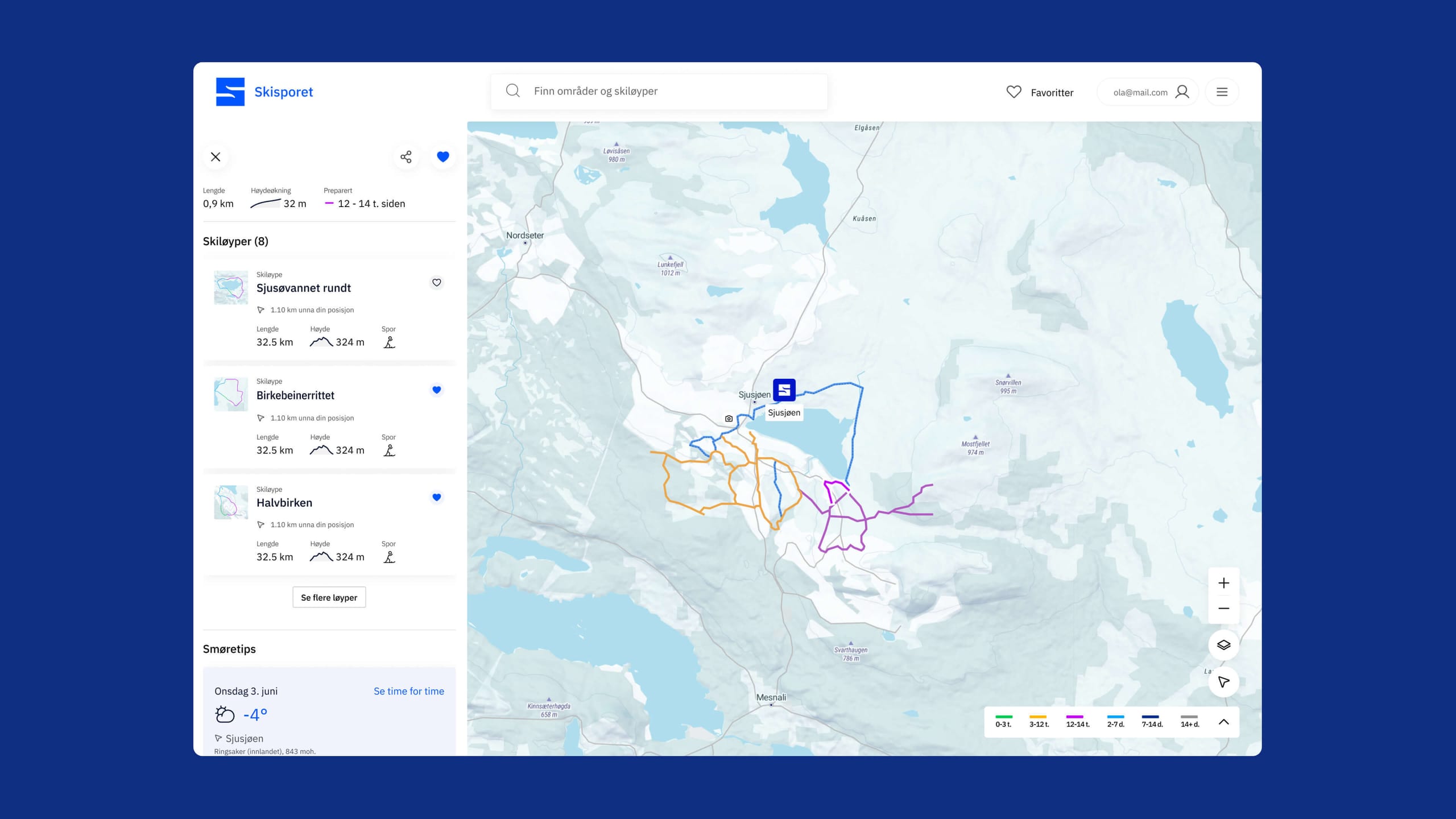Close the trail details panel
The height and width of the screenshot is (819, 1456).
pyautogui.click(x=216, y=157)
